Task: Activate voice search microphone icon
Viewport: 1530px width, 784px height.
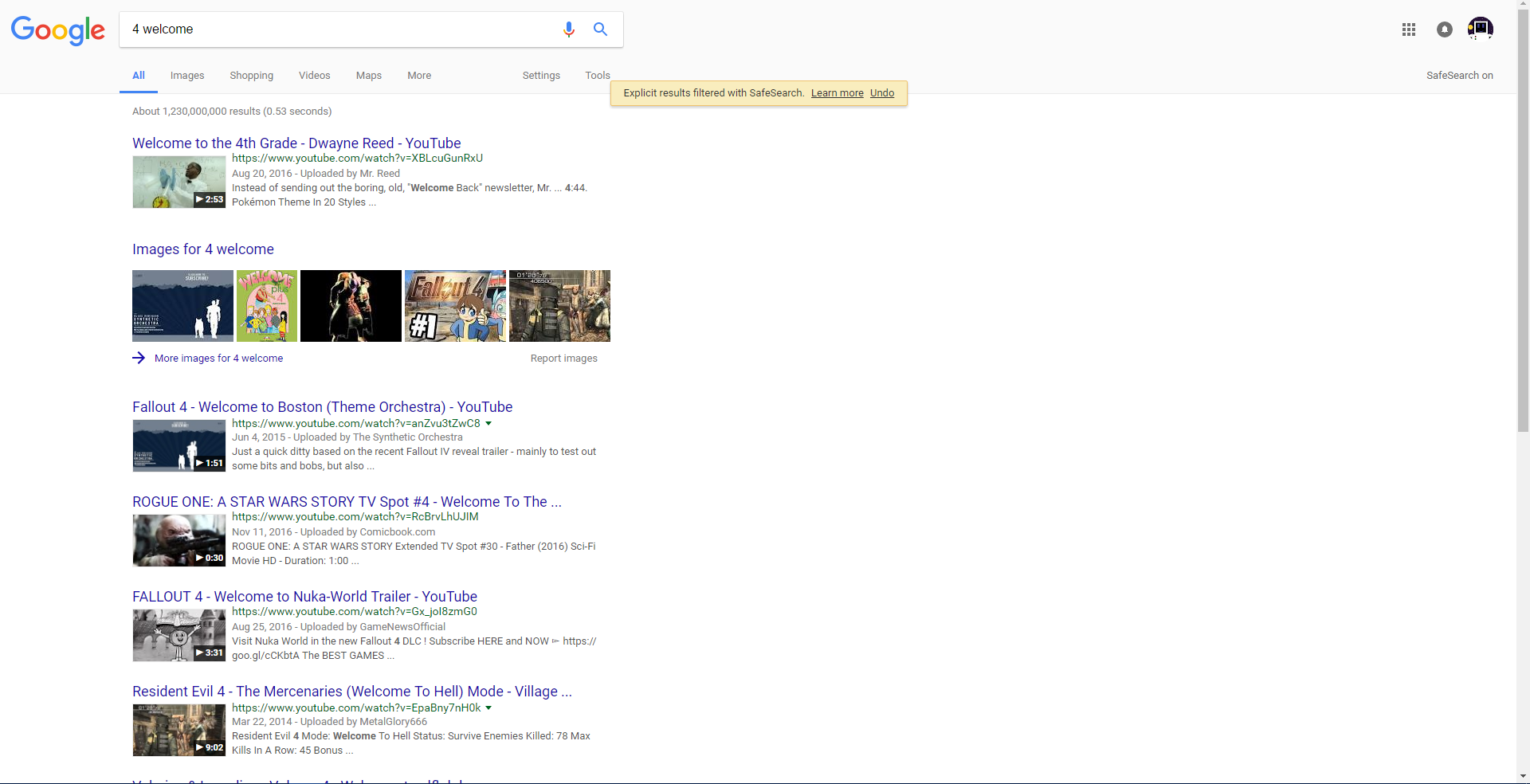Action: 568,29
